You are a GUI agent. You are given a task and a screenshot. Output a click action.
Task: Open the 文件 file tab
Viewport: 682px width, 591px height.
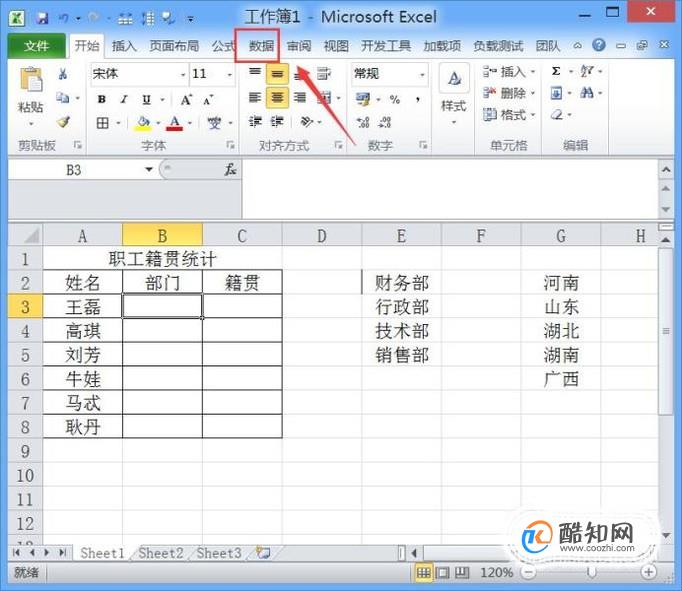pos(37,46)
